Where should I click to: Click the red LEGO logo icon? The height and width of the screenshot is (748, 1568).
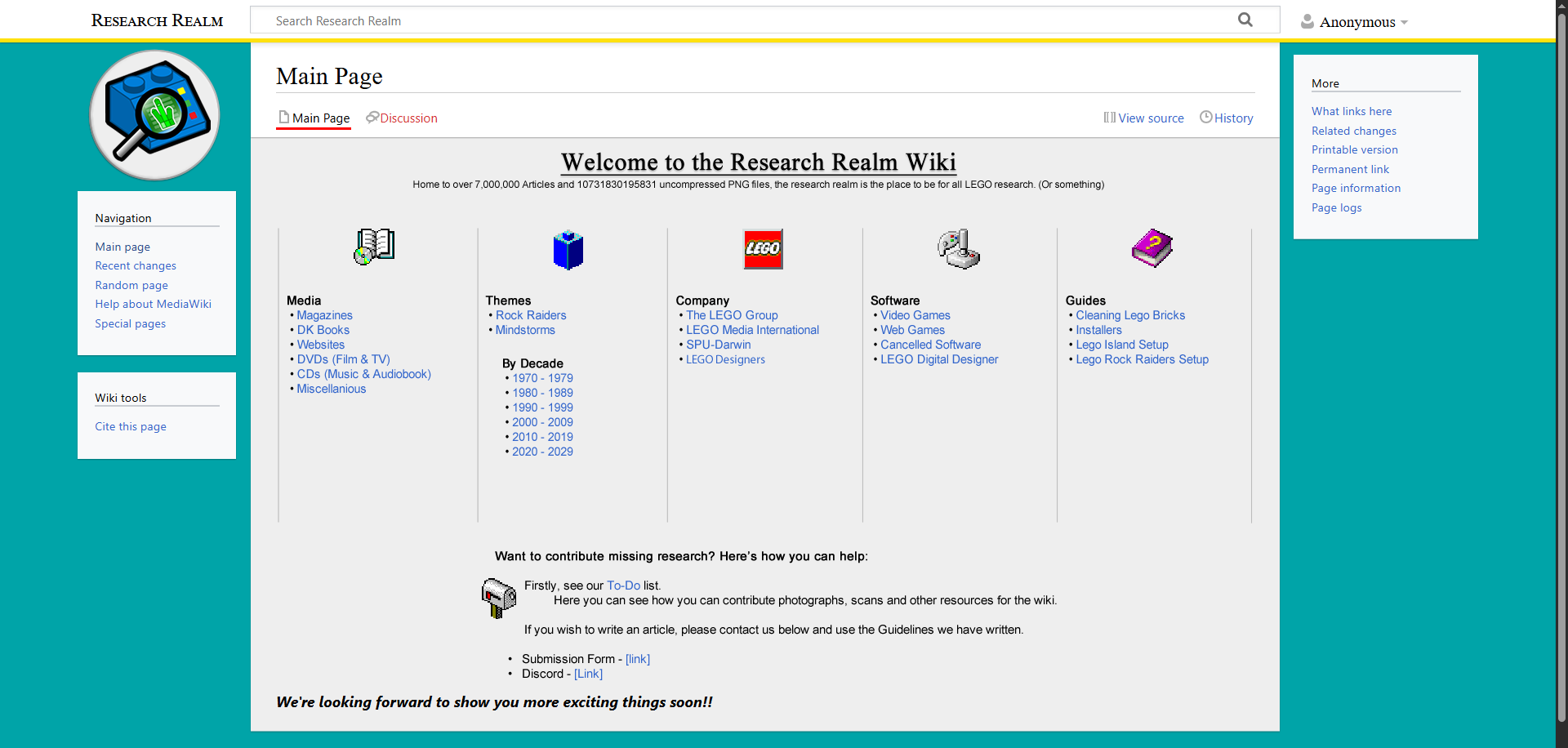(x=763, y=249)
